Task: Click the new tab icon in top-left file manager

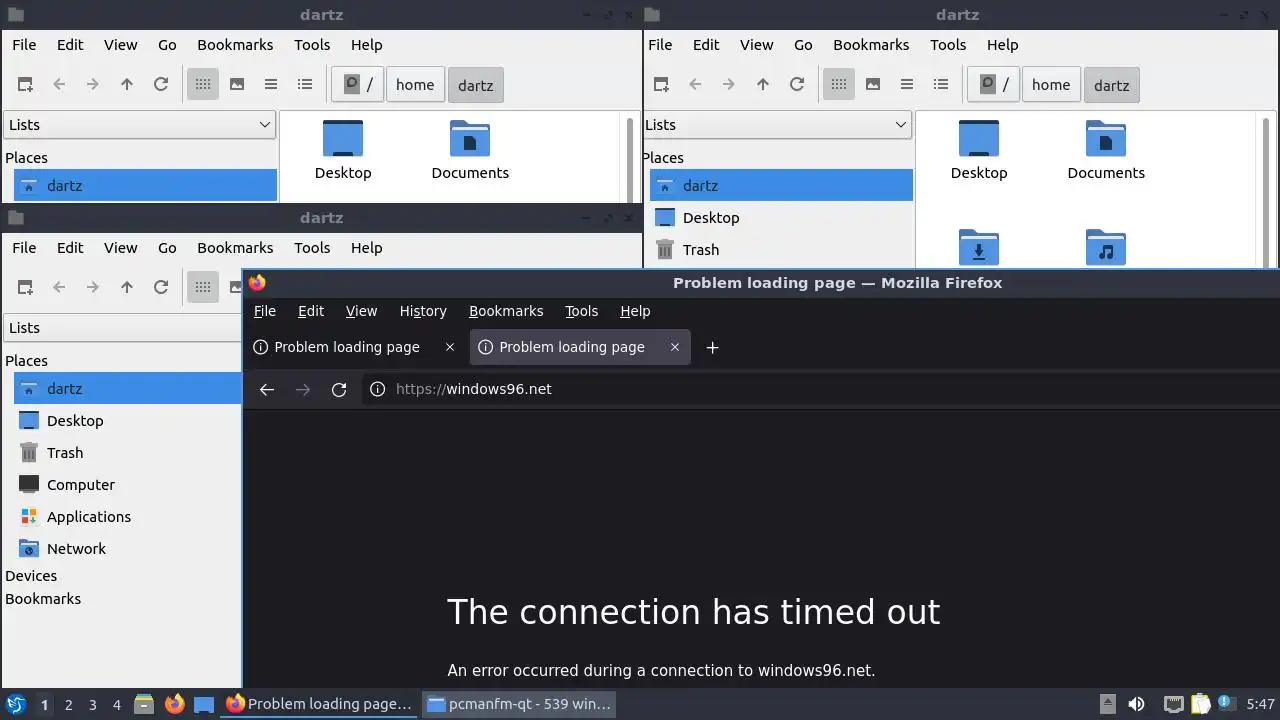Action: click(x=25, y=85)
